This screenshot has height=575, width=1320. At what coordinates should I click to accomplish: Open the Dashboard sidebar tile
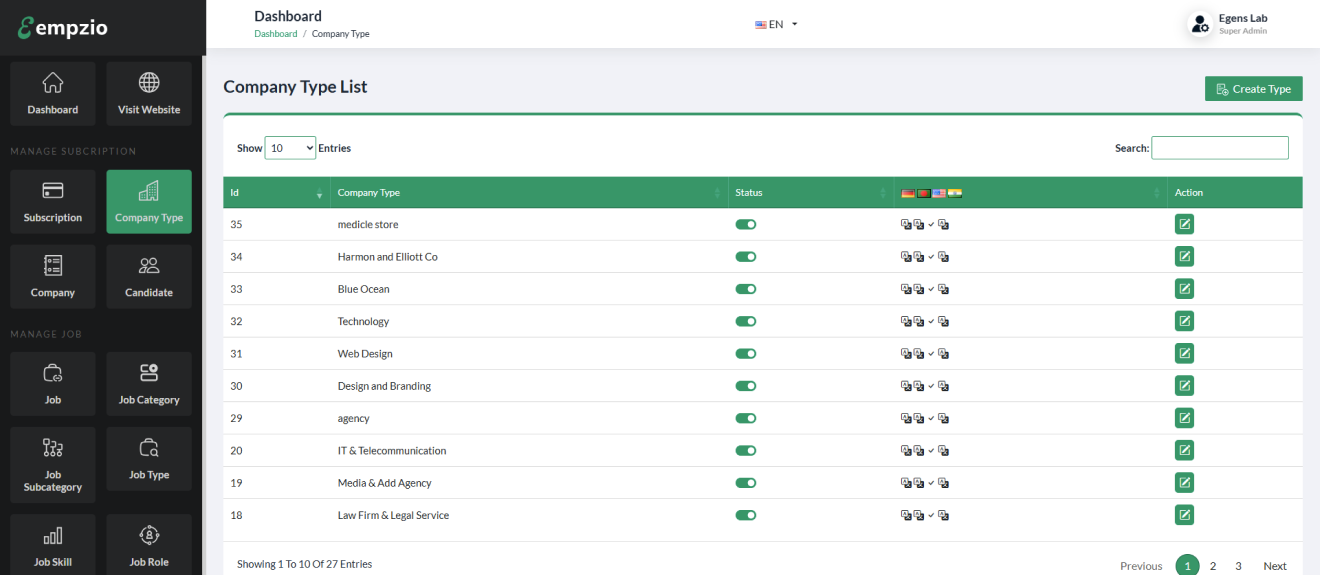point(53,94)
